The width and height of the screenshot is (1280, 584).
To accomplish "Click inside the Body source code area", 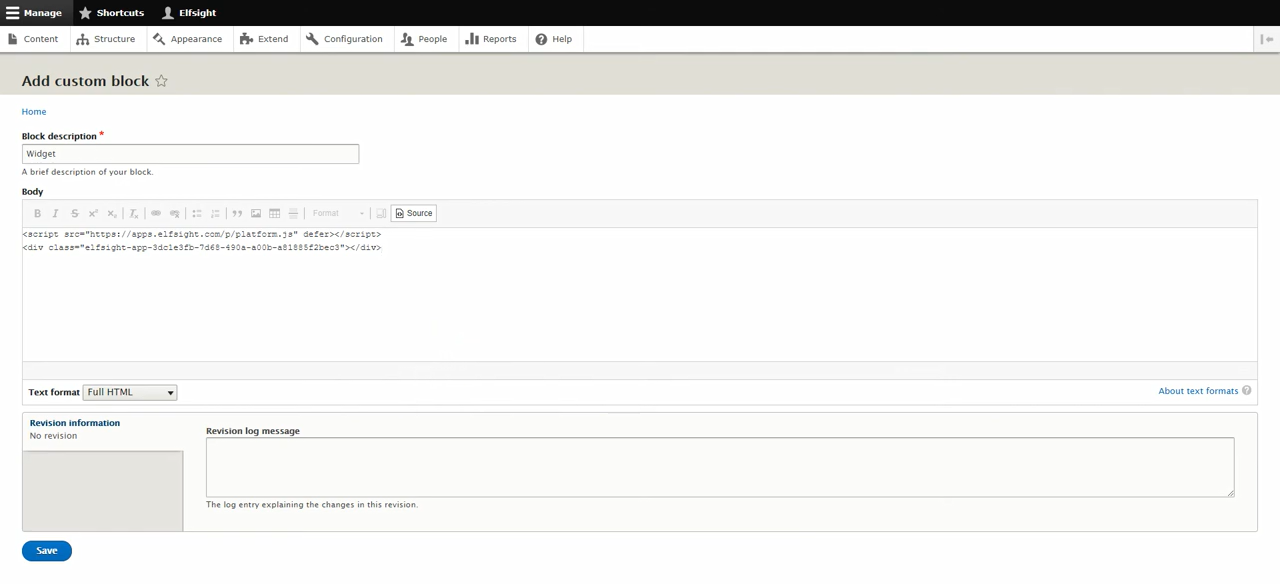I will [x=640, y=295].
